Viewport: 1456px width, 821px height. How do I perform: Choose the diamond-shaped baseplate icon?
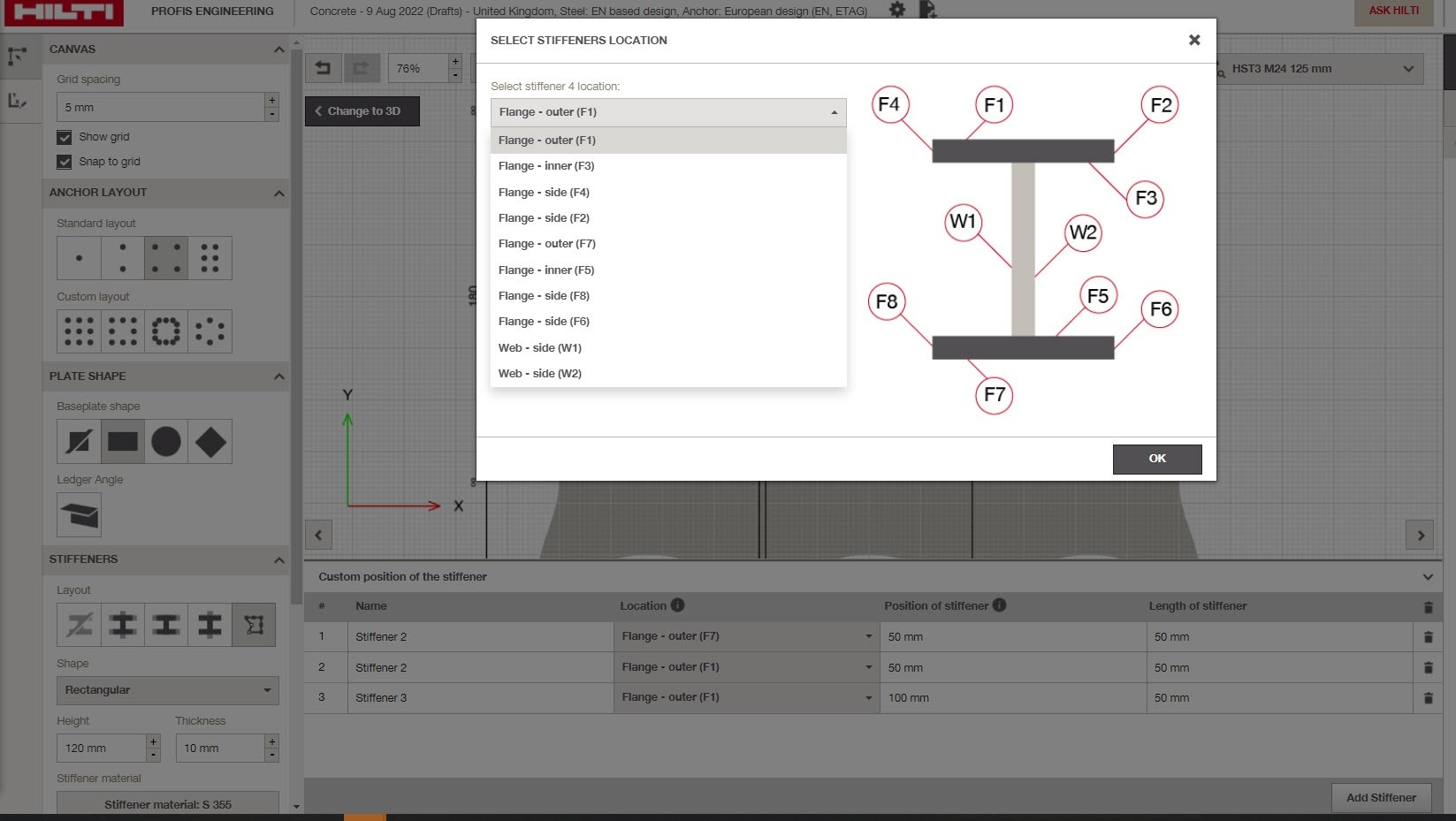[210, 441]
